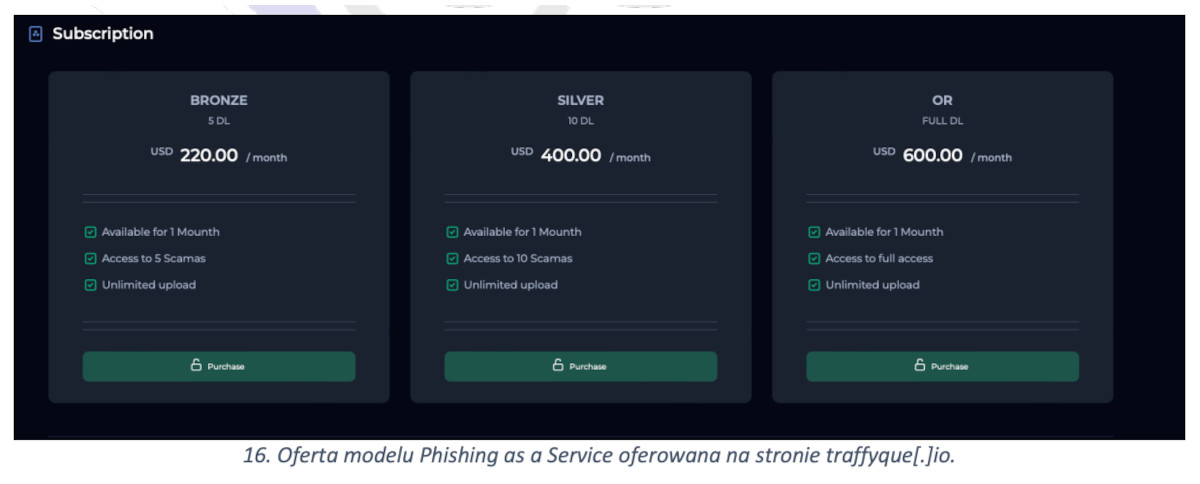Toggle Bronze 'Available for 1 Mounth' checkbox
The image size is (1200, 484).
point(90,232)
